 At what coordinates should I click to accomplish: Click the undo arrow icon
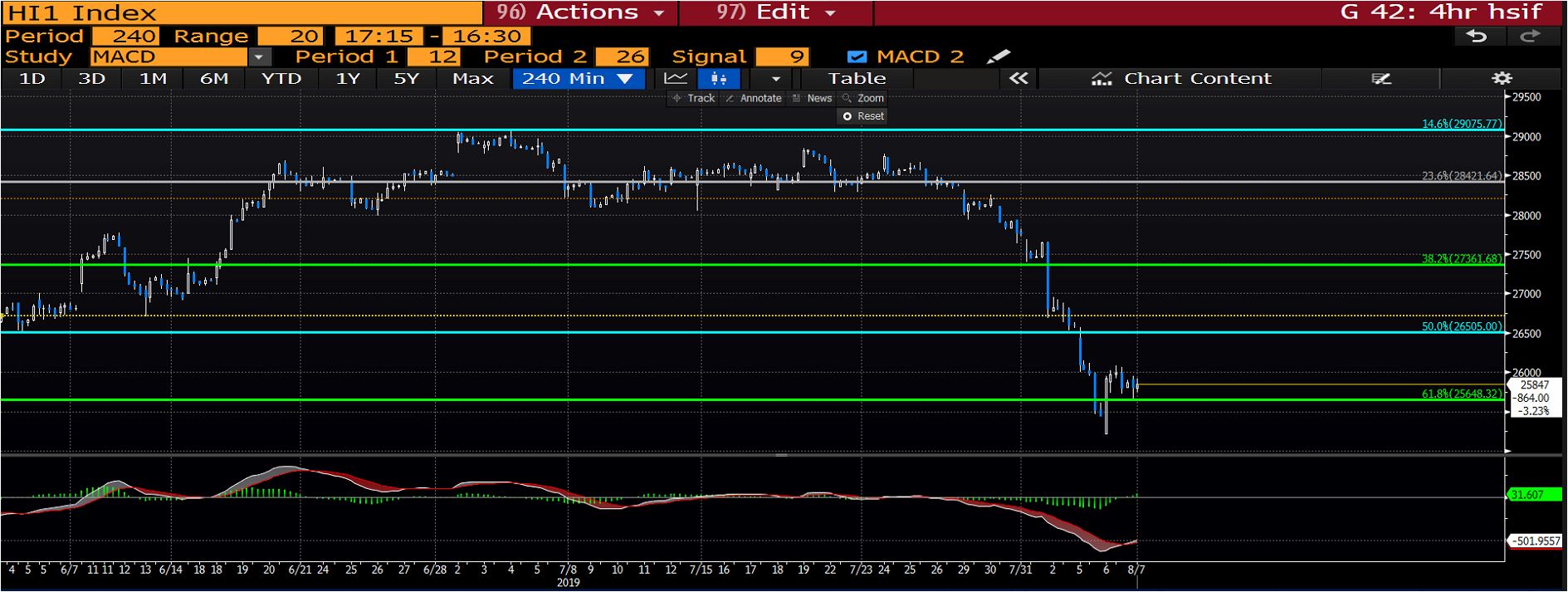(x=1476, y=36)
